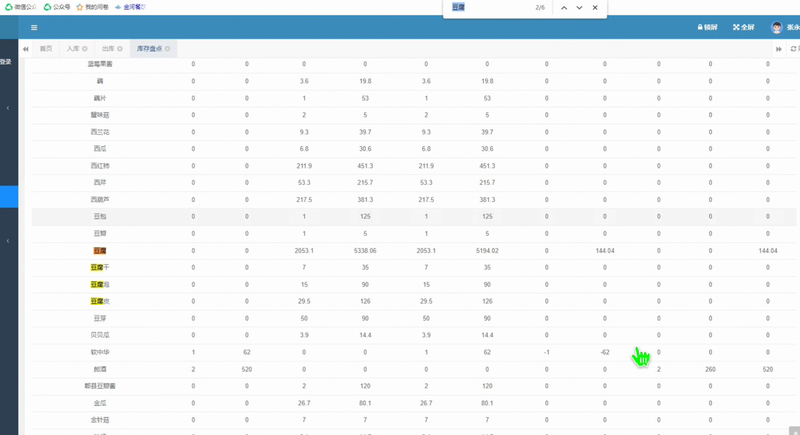
Task: Switch to the 出库 tab
Action: coord(108,49)
